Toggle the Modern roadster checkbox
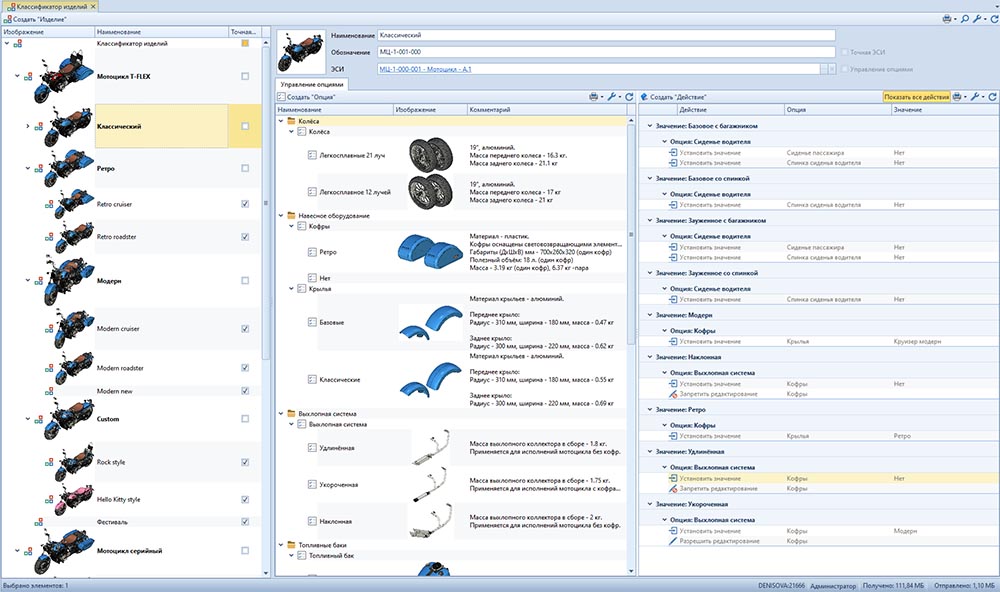 point(245,367)
